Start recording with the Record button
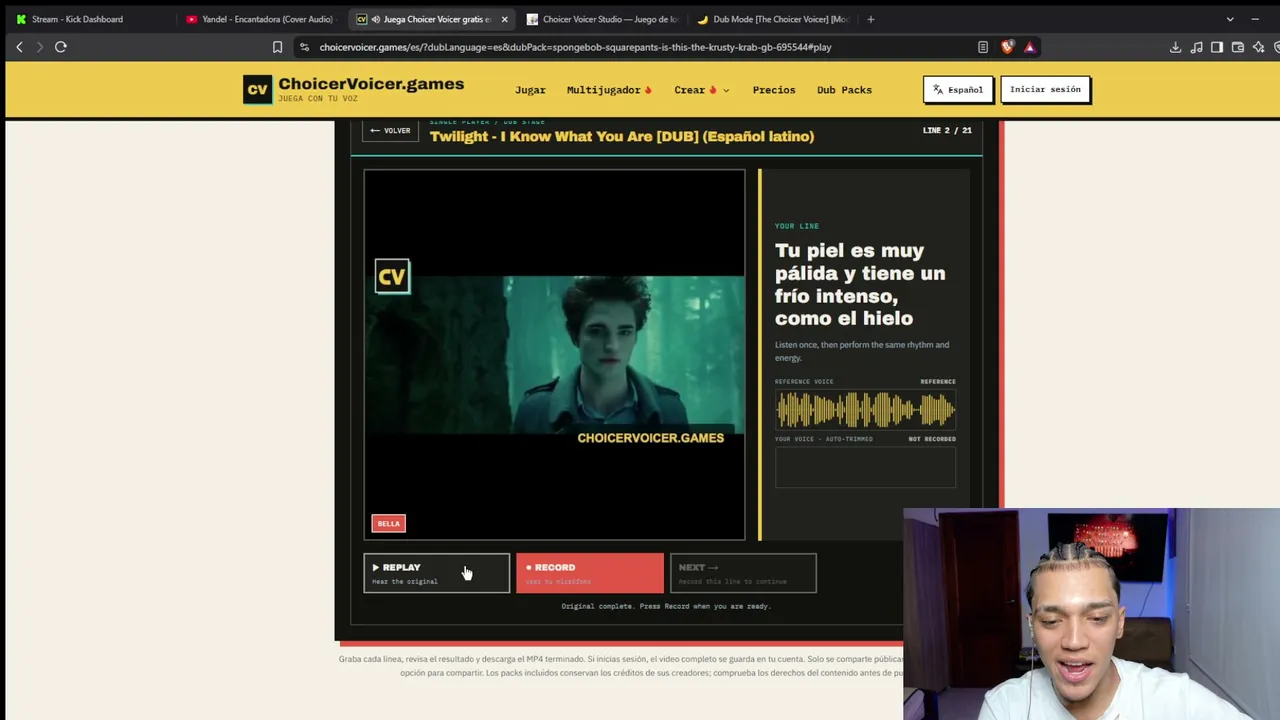This screenshot has width=1280, height=720. tap(590, 573)
